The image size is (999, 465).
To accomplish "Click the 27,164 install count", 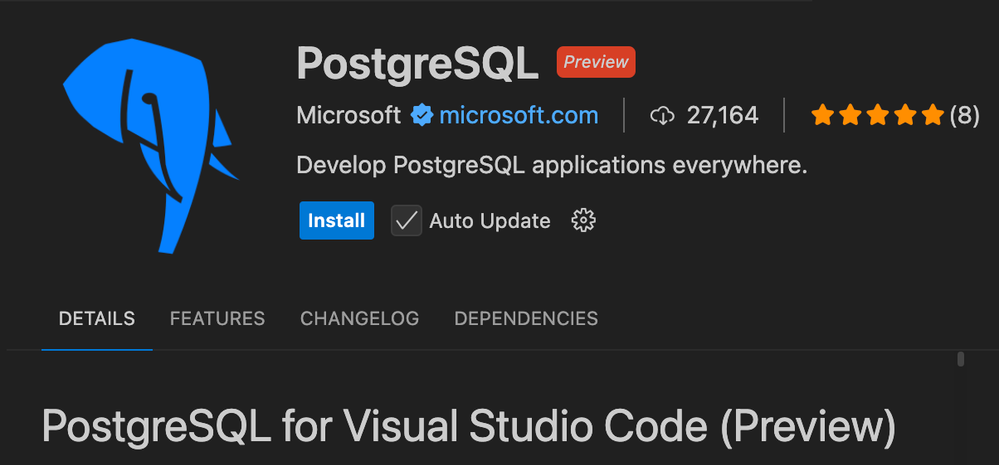I will click(722, 116).
